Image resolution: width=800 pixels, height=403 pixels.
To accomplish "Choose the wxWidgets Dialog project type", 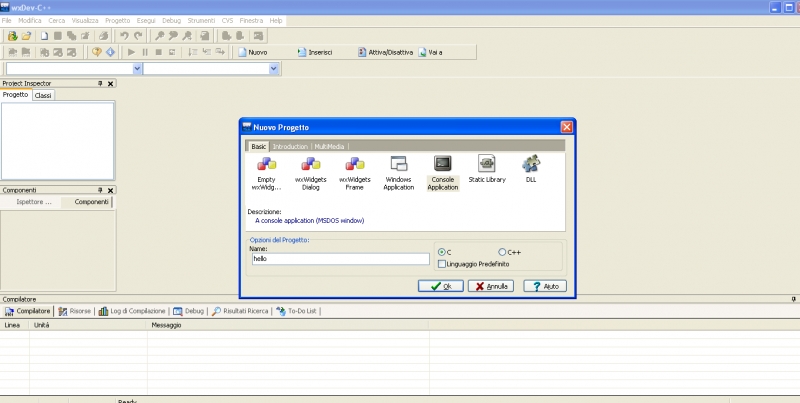I will click(310, 173).
